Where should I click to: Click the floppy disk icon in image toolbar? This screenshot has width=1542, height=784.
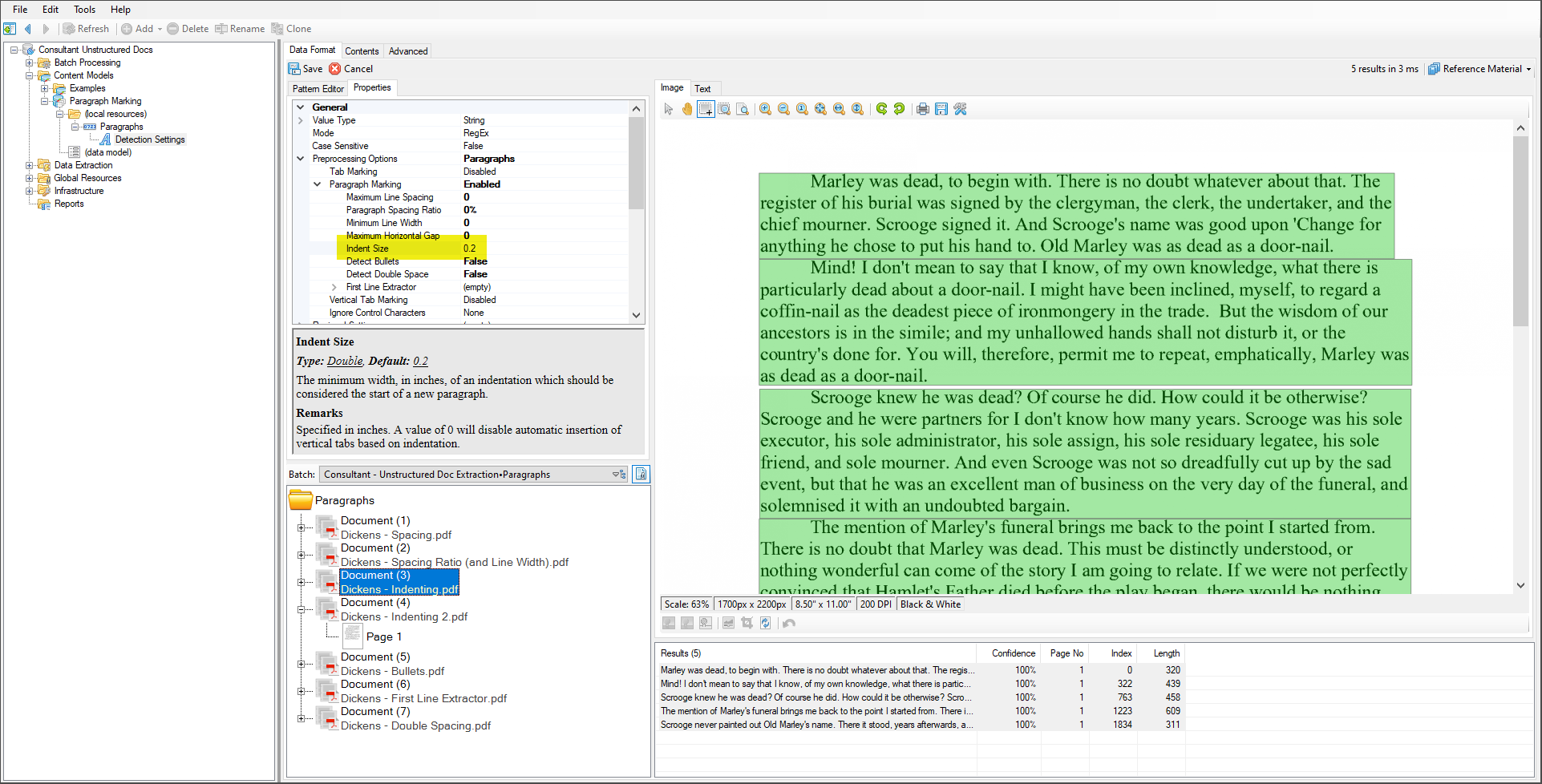(x=941, y=109)
